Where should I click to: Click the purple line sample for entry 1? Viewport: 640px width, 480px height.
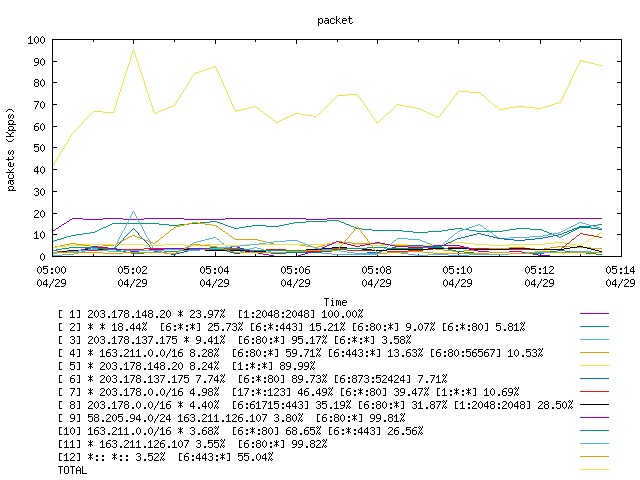pyautogui.click(x=594, y=313)
